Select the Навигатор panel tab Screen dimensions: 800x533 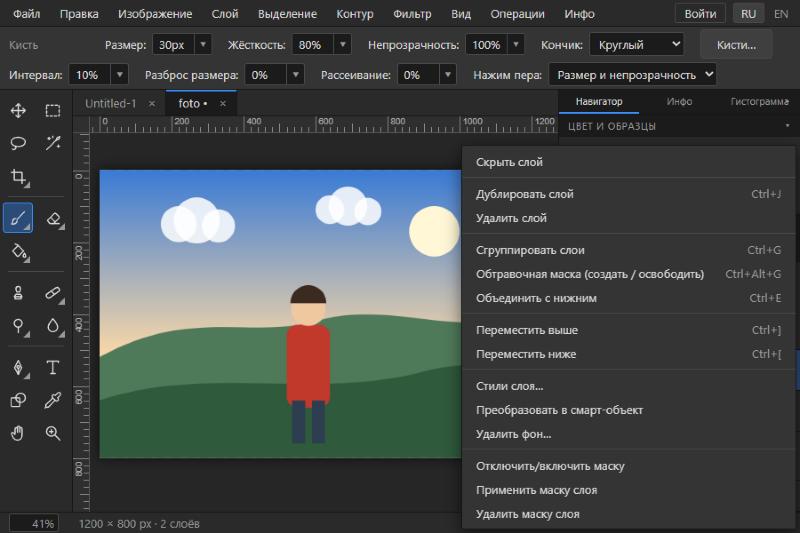[599, 101]
